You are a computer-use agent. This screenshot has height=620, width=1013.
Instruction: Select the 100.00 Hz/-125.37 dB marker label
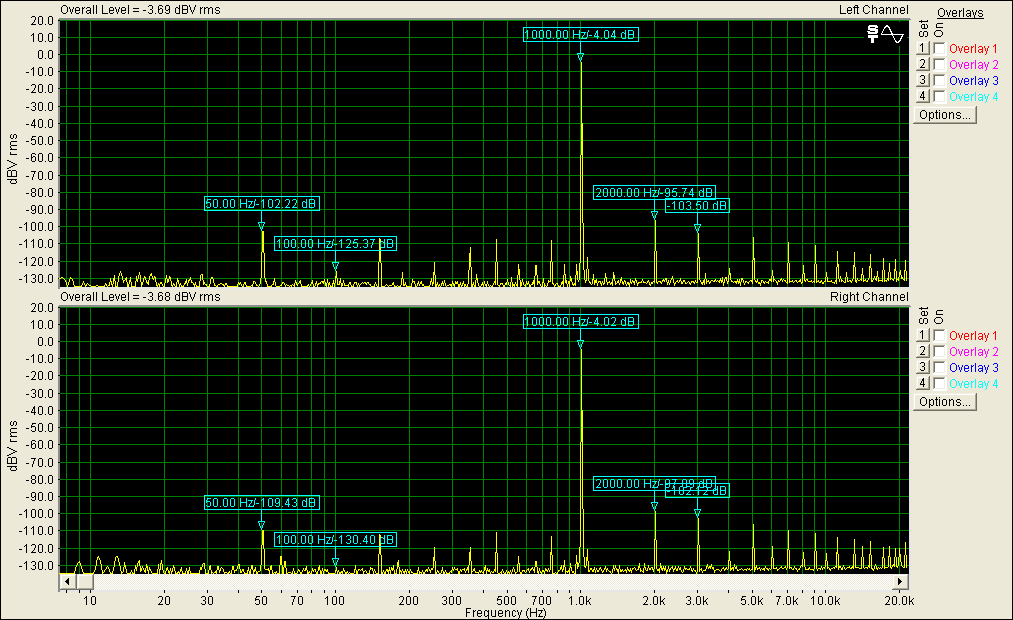(335, 243)
